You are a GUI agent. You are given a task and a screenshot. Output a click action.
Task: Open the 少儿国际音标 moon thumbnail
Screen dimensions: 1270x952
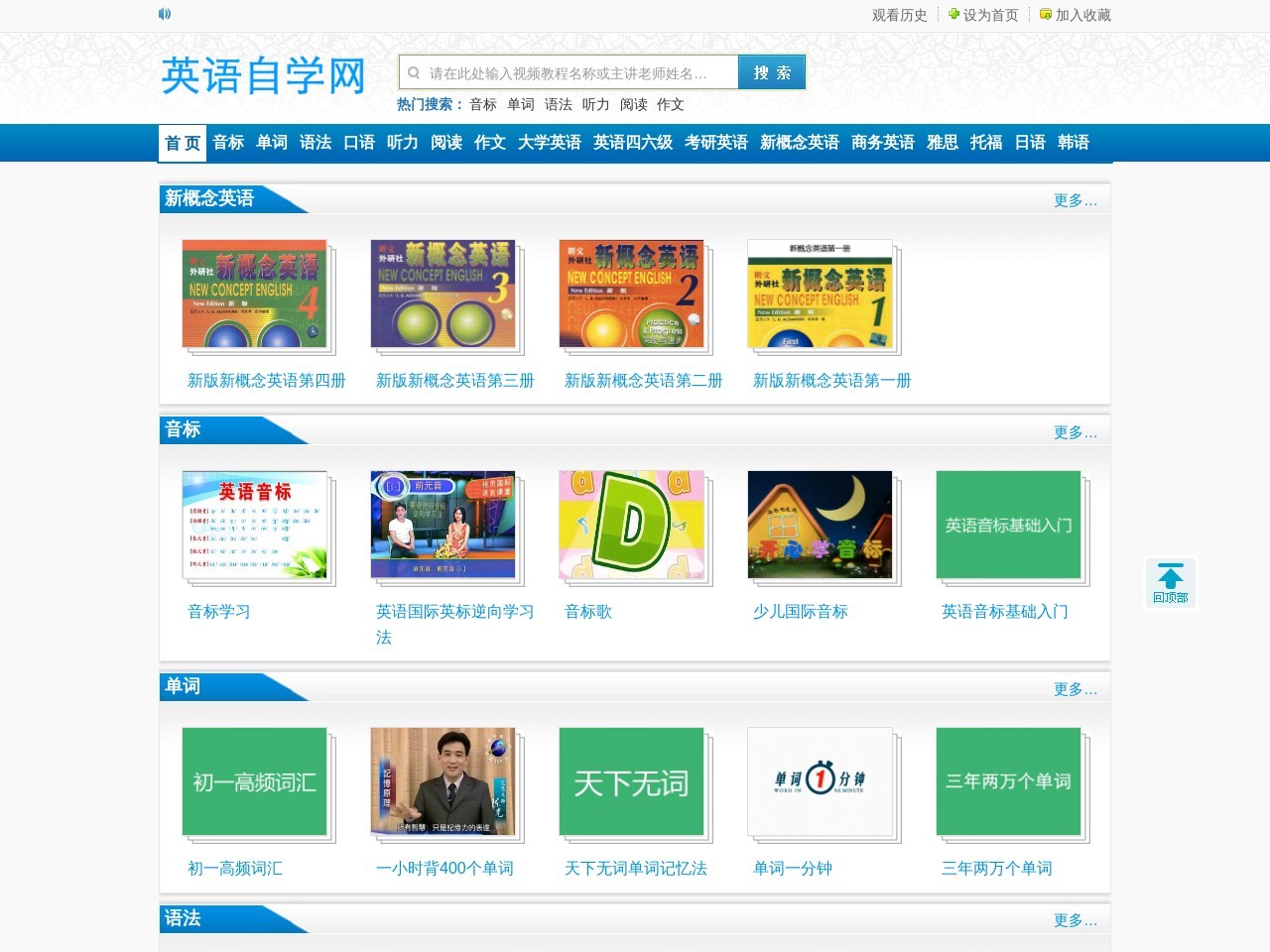[821, 525]
